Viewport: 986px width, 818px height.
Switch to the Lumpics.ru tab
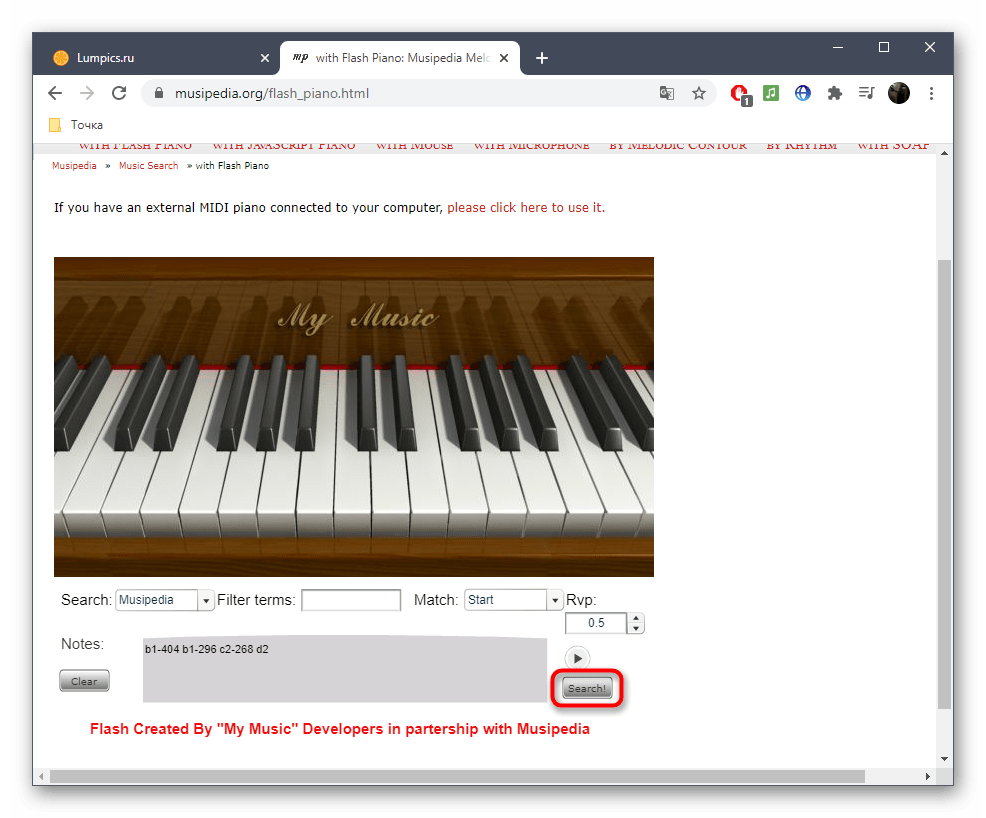[150, 58]
